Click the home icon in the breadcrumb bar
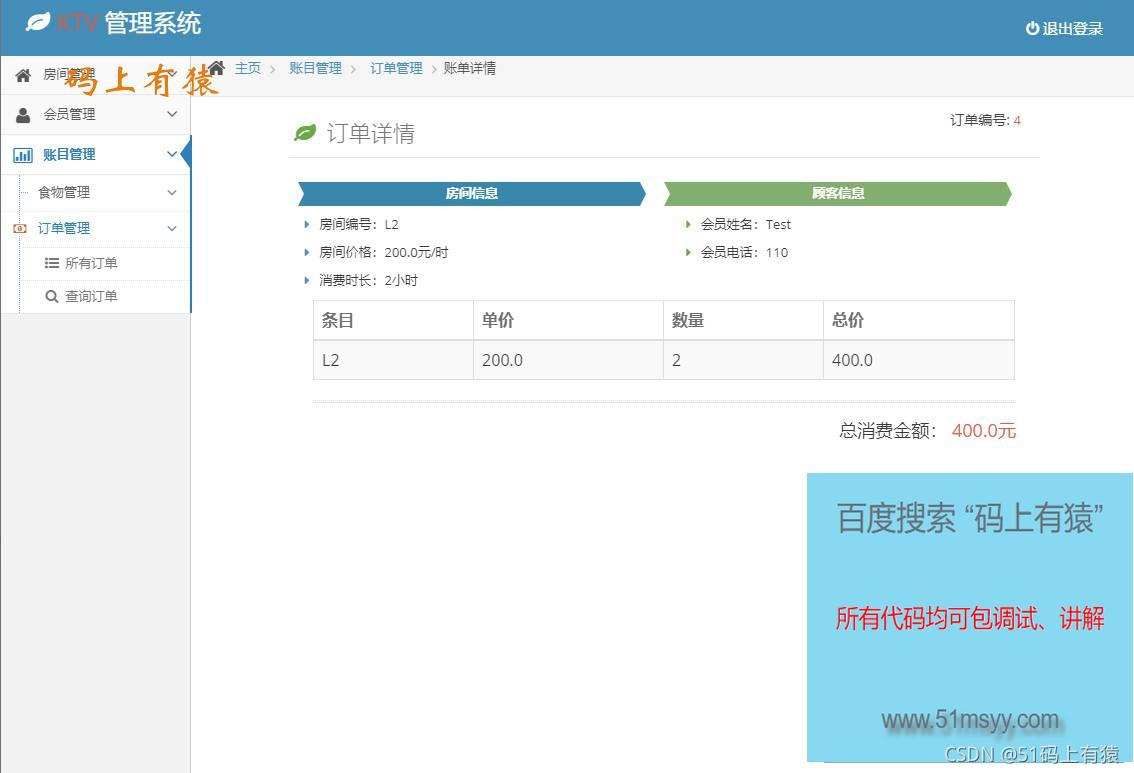This screenshot has width=1134, height=773. click(217, 66)
